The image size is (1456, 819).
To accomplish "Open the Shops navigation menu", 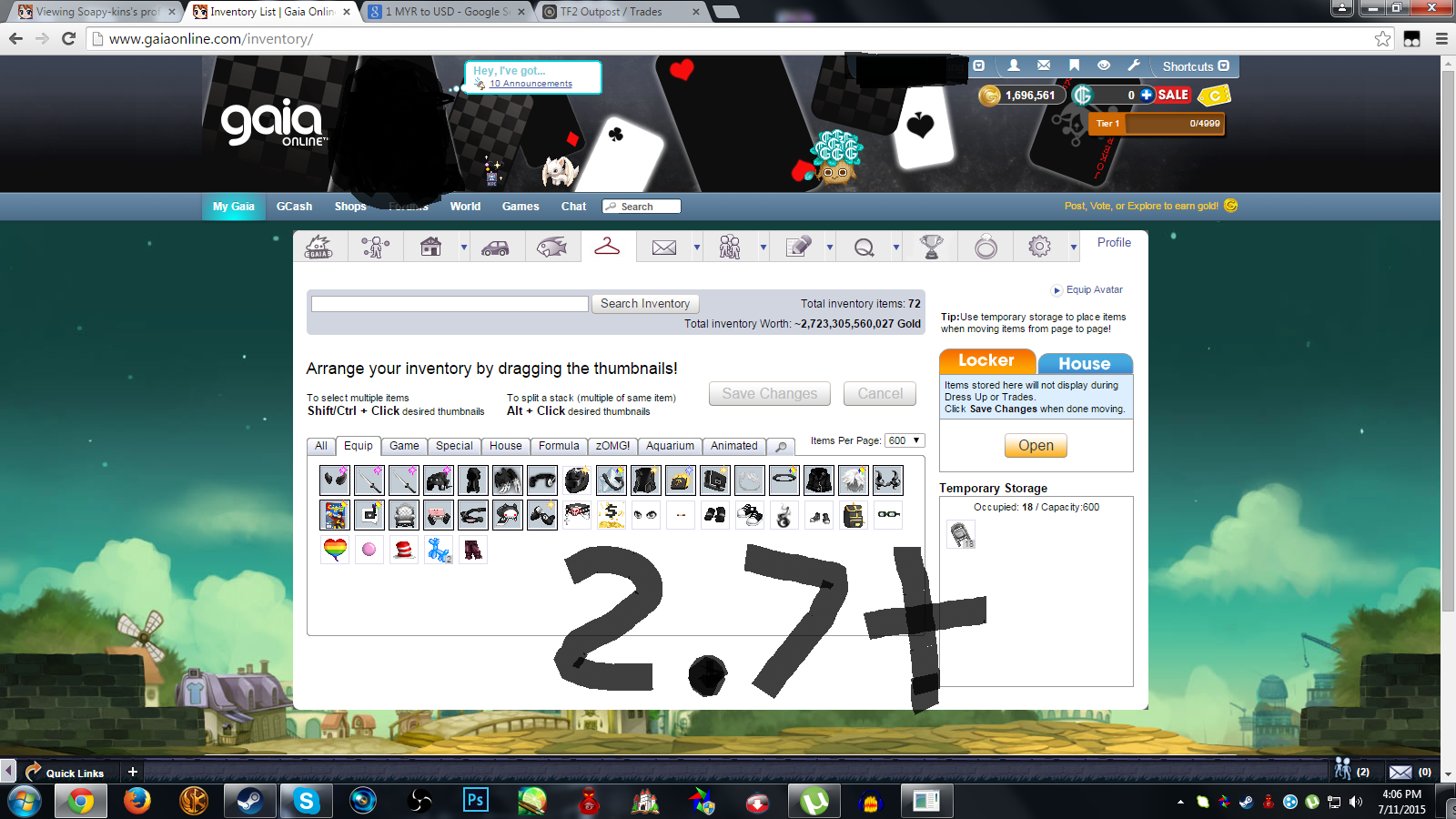I will pyautogui.click(x=350, y=207).
